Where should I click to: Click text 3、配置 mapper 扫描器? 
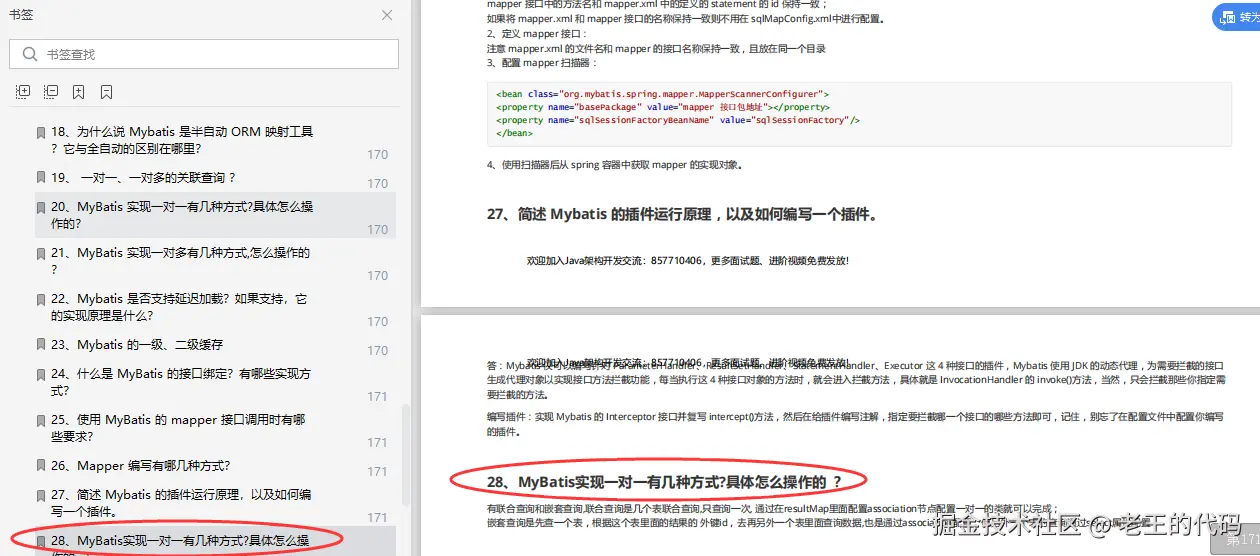(x=542, y=62)
